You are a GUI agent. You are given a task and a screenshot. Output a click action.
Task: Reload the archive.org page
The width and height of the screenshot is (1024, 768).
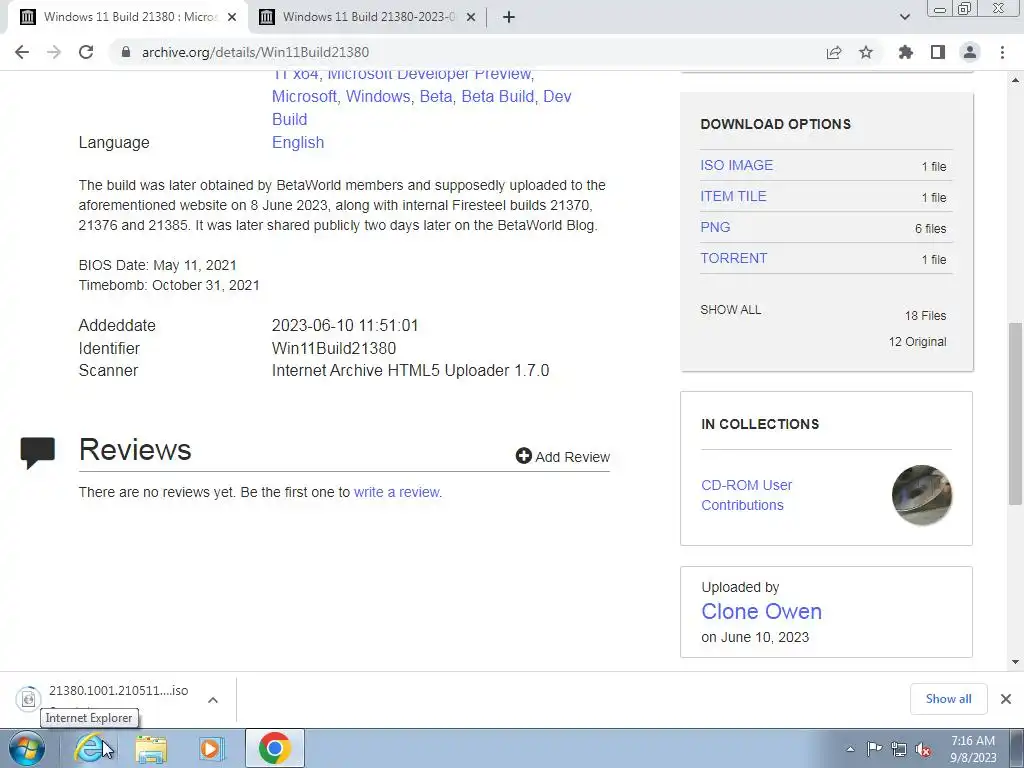point(86,52)
